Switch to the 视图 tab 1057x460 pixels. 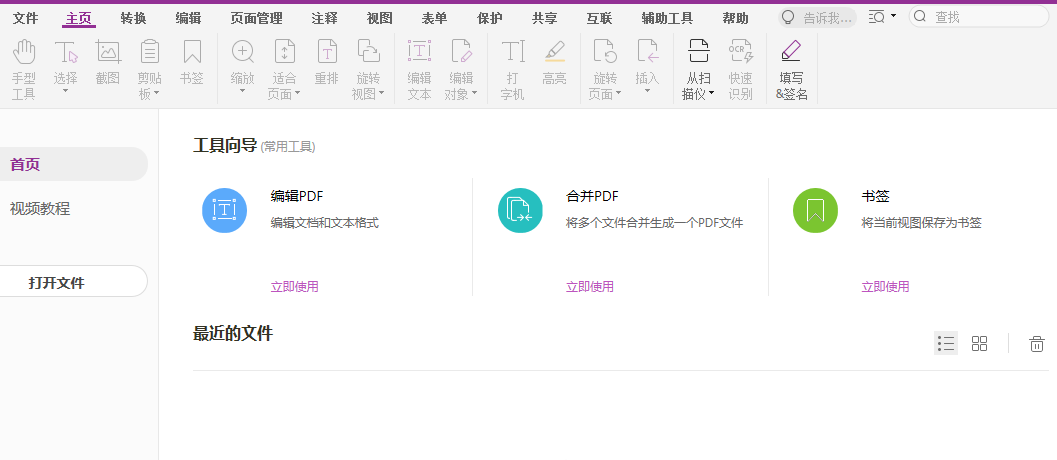380,18
